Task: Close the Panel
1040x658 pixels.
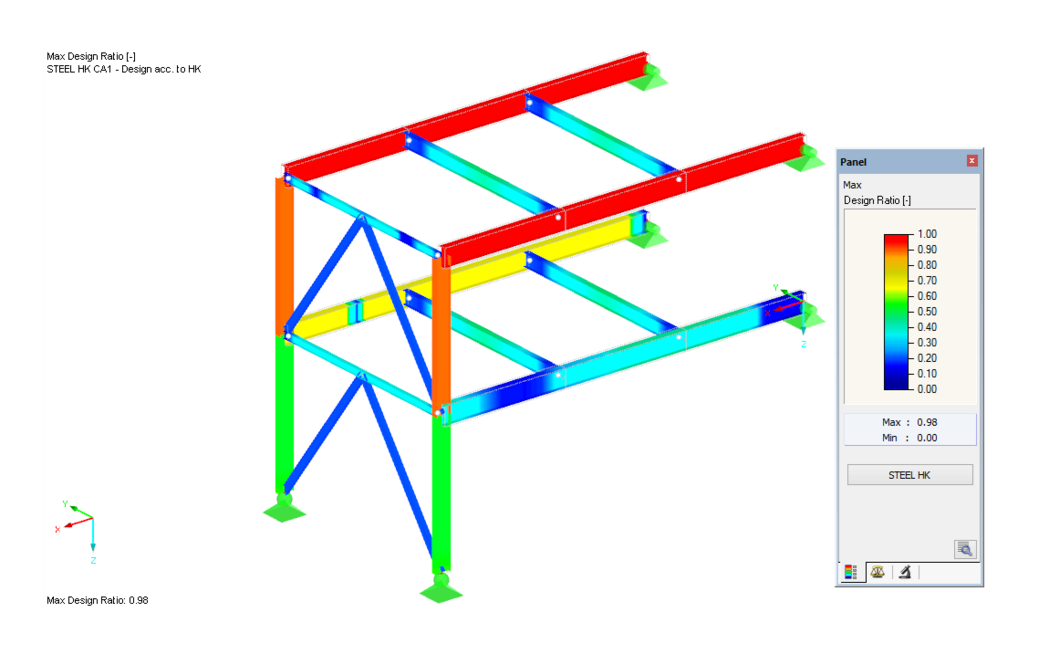Action: tap(972, 161)
